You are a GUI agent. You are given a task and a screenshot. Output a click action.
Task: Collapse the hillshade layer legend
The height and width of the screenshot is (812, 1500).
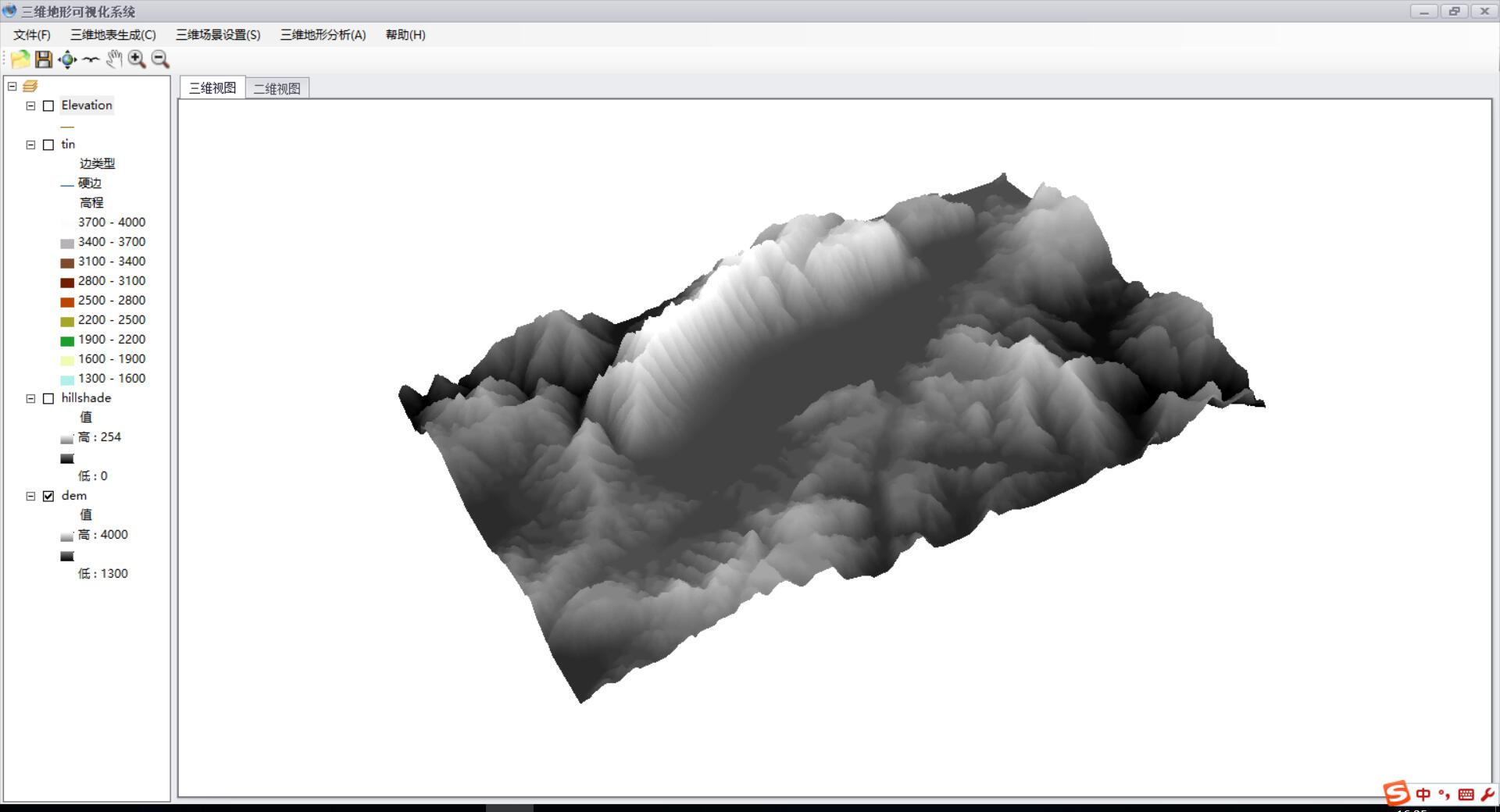(30, 399)
